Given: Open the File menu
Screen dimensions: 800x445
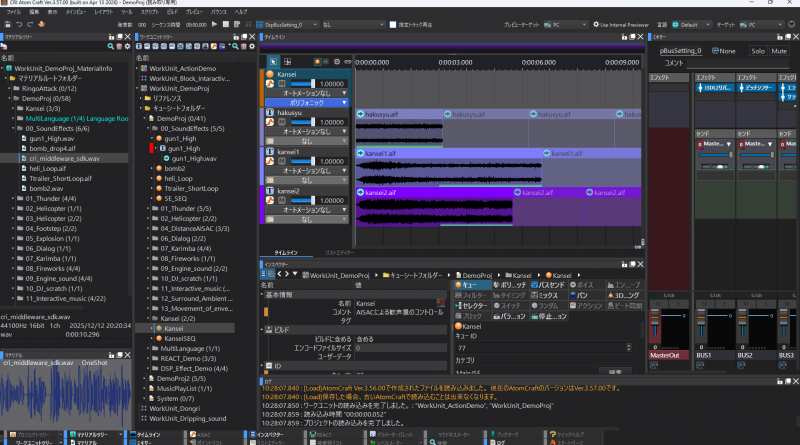Looking at the screenshot, I should pyautogui.click(x=13, y=11).
